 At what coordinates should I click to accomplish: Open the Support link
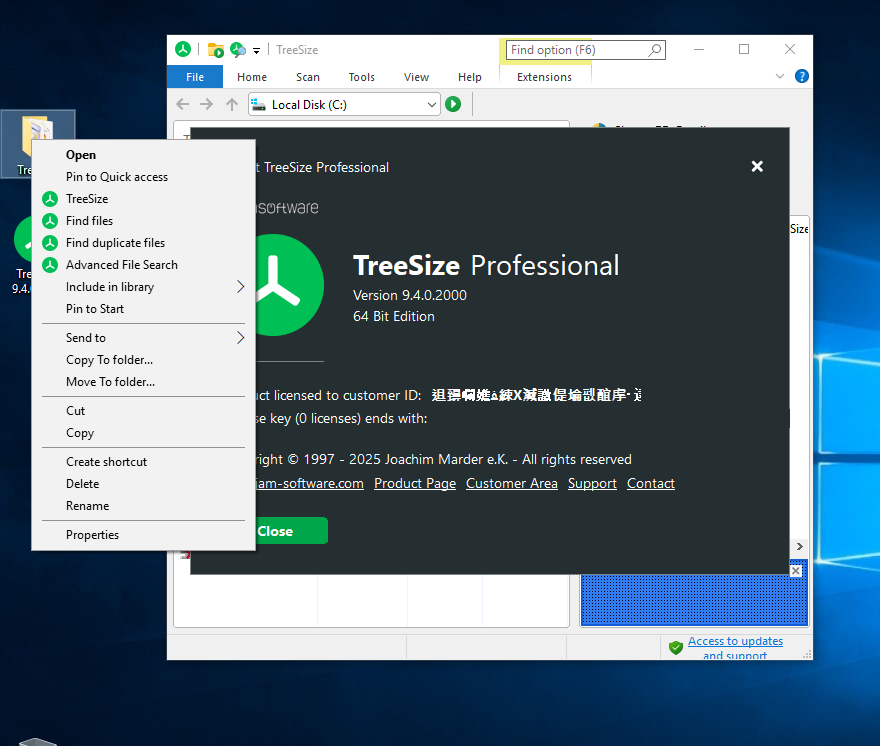[592, 483]
